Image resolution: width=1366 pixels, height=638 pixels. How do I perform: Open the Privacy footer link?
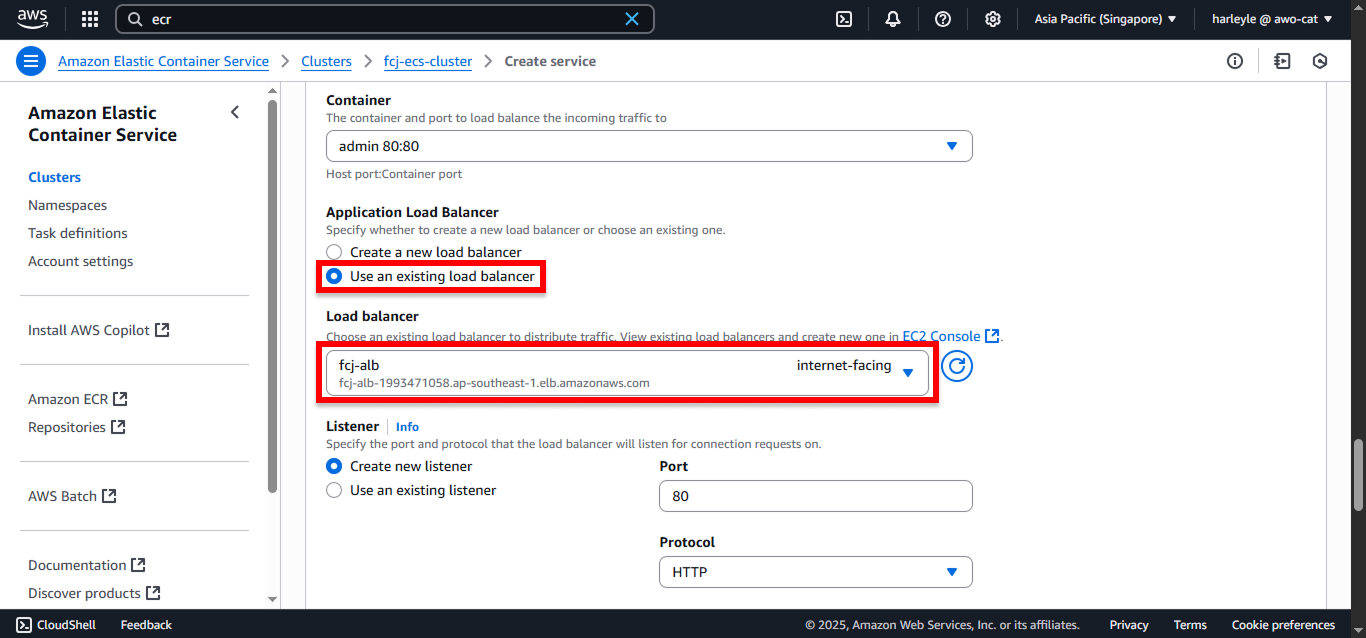click(x=1129, y=624)
